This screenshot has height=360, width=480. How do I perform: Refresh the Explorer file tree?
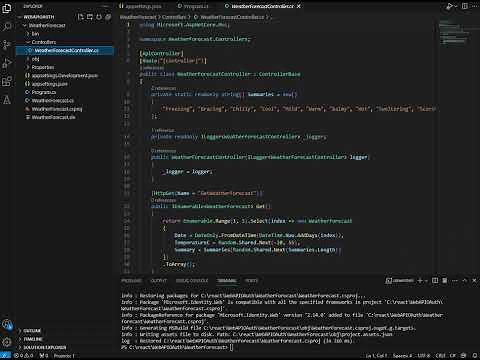99,17
